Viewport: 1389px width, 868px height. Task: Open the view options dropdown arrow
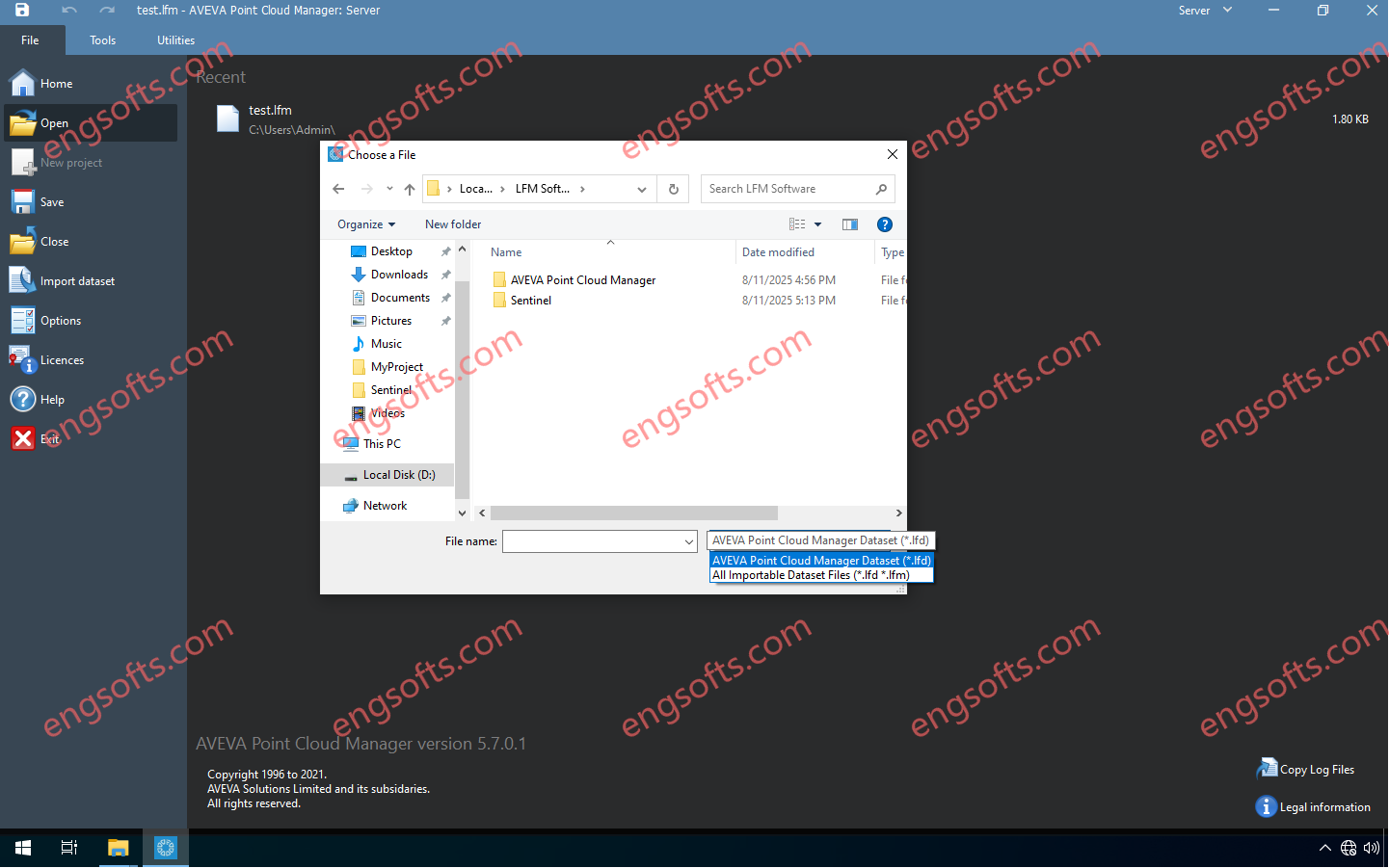[x=818, y=224]
